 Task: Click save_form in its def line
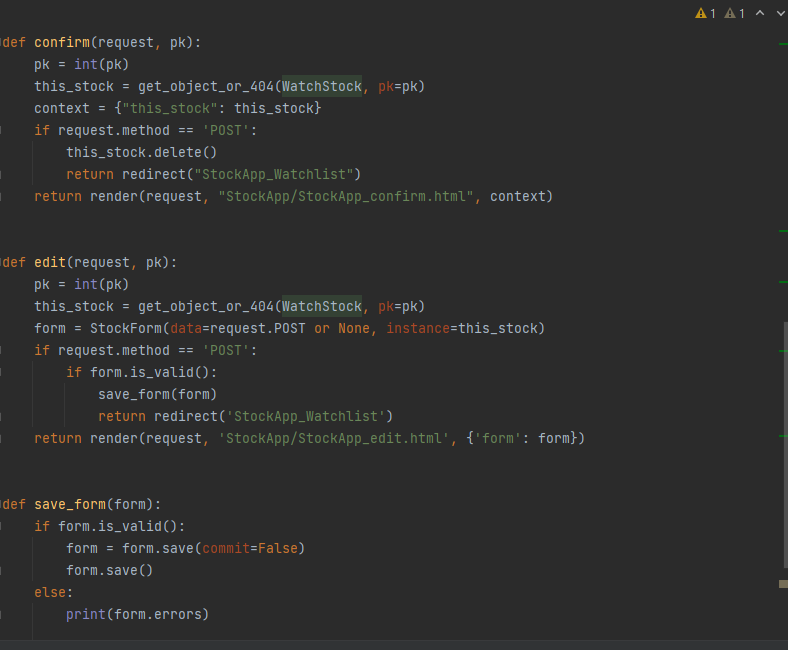click(70, 504)
